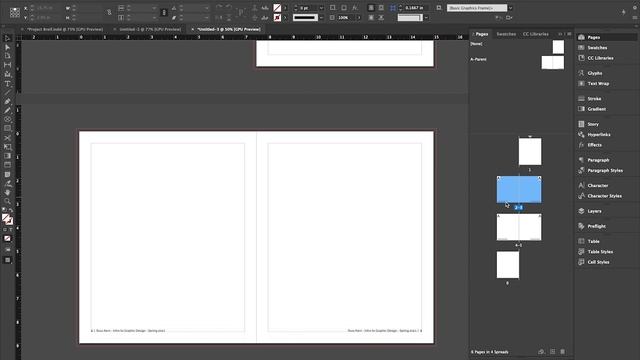This screenshot has width=640, height=360.
Task: Open the stroke style dropdown
Action: click(321, 18)
